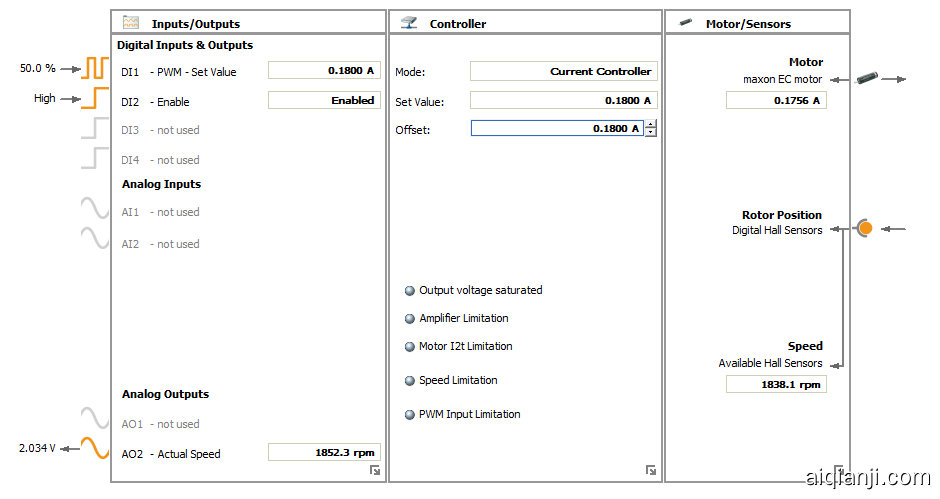This screenshot has width=940, height=499.
Task: Increase Offset value with up spinner arrow
Action: (651, 124)
